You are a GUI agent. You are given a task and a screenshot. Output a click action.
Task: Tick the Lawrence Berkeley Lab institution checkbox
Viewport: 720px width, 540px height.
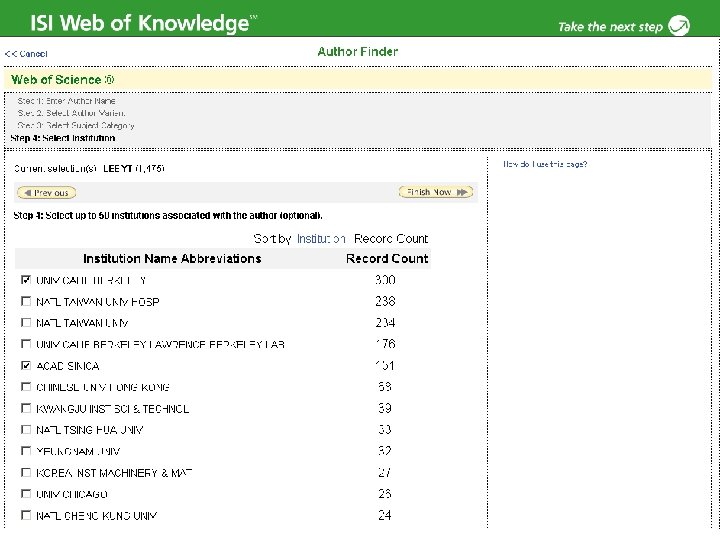pos(26,344)
